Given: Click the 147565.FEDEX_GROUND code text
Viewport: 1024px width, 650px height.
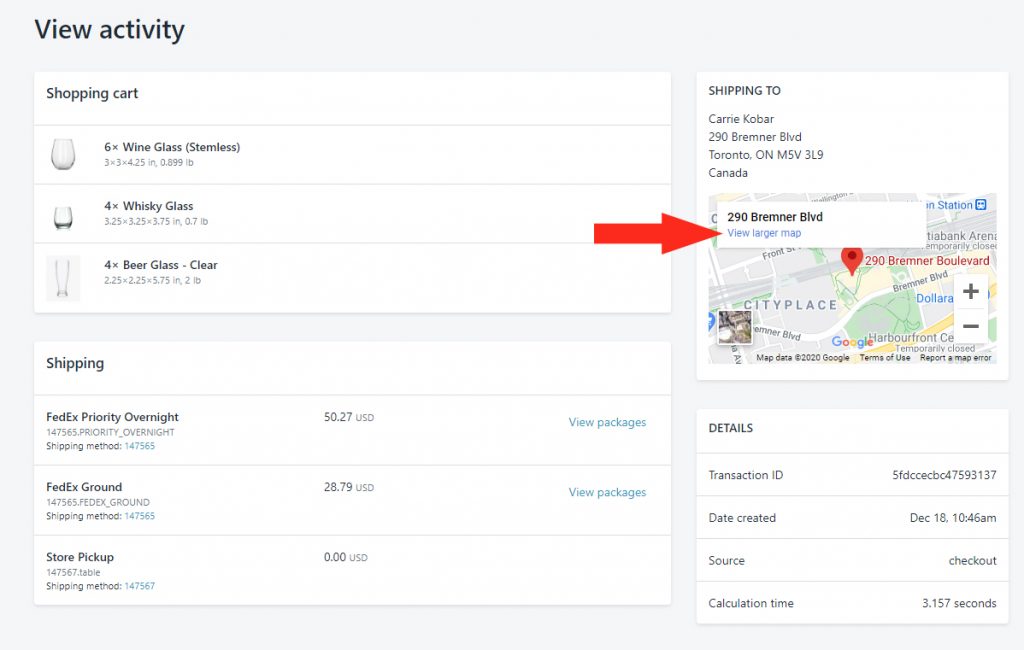Looking at the screenshot, I should point(98,502).
